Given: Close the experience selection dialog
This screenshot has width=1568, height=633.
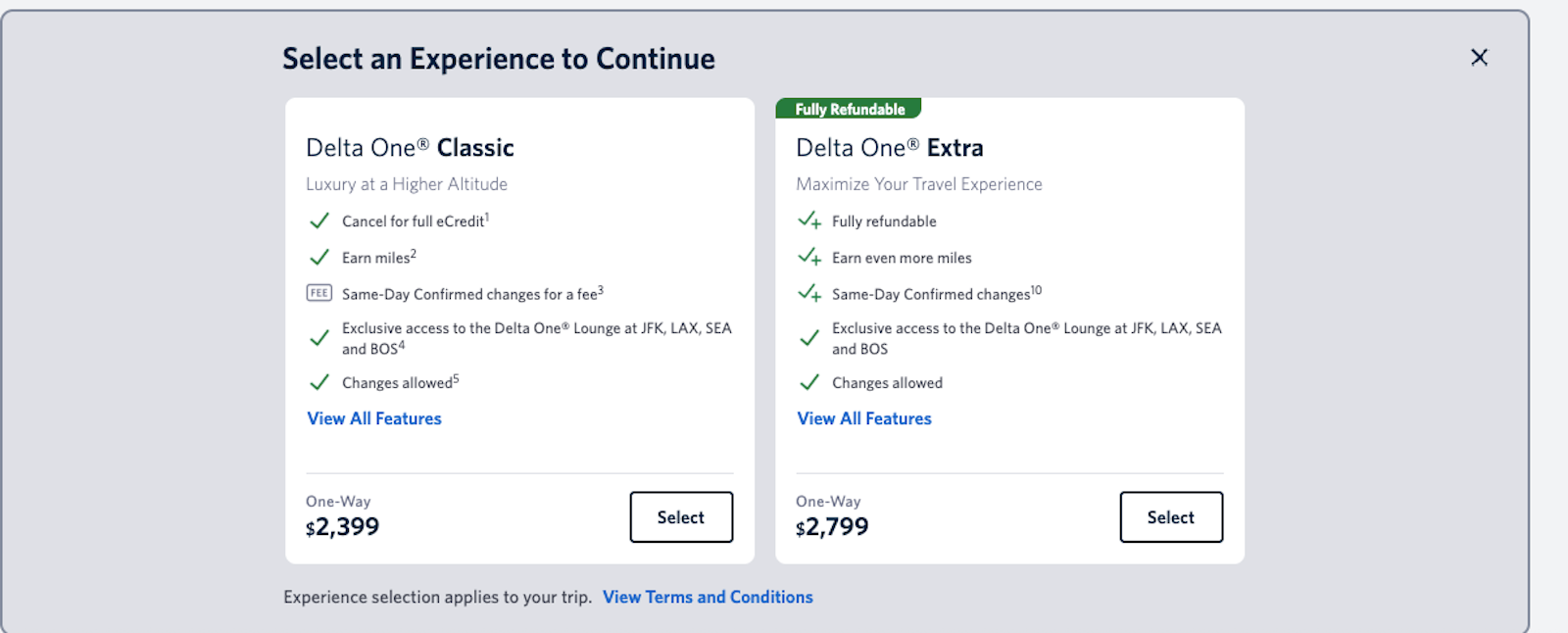Looking at the screenshot, I should tap(1479, 58).
